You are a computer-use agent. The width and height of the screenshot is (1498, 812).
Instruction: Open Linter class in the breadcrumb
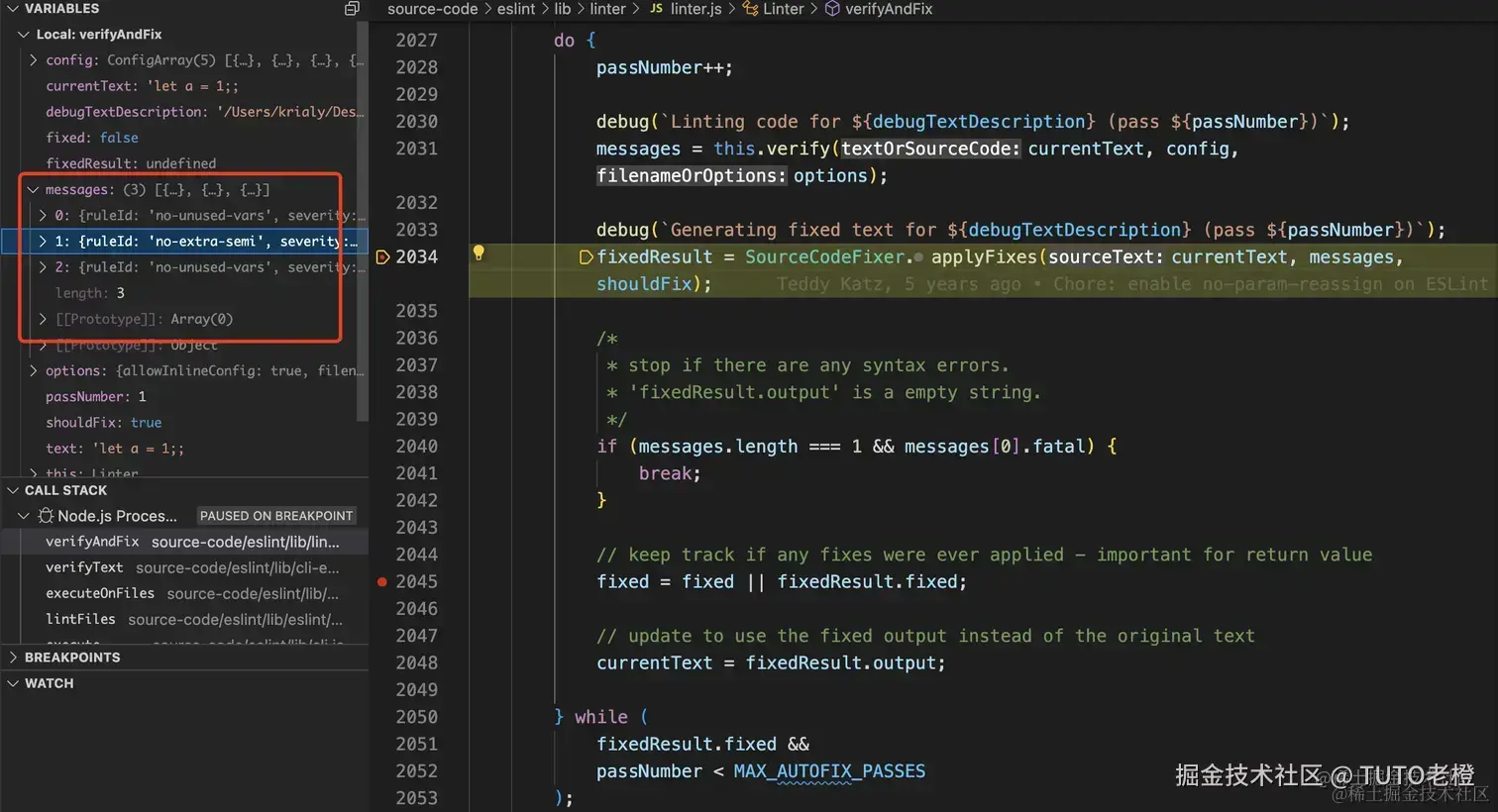click(783, 9)
